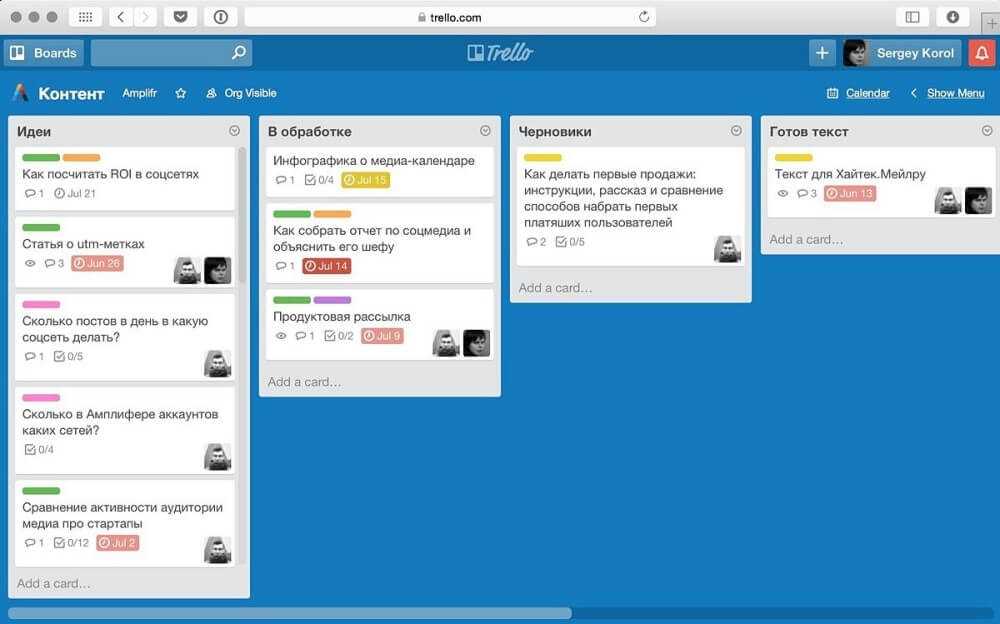Viewport: 1000px width, 624px height.
Task: Open card Как собрать отчет по соцмедиа
Action: point(380,242)
